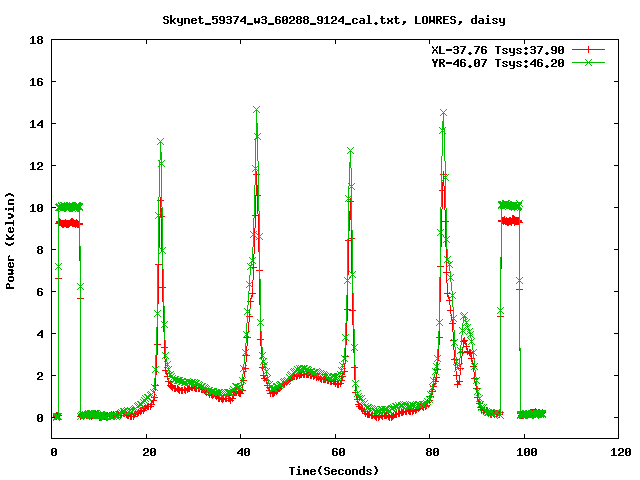Click the y-axis tick label 4
640x480 pixels.
40,334
